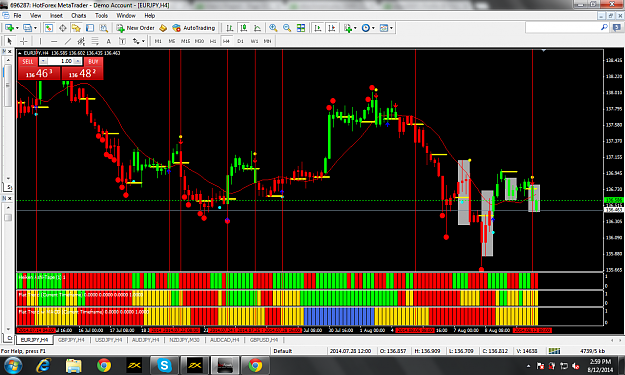Screen dimensions: 625x375
Task: Draw a horizontal line tool
Action: point(54,41)
